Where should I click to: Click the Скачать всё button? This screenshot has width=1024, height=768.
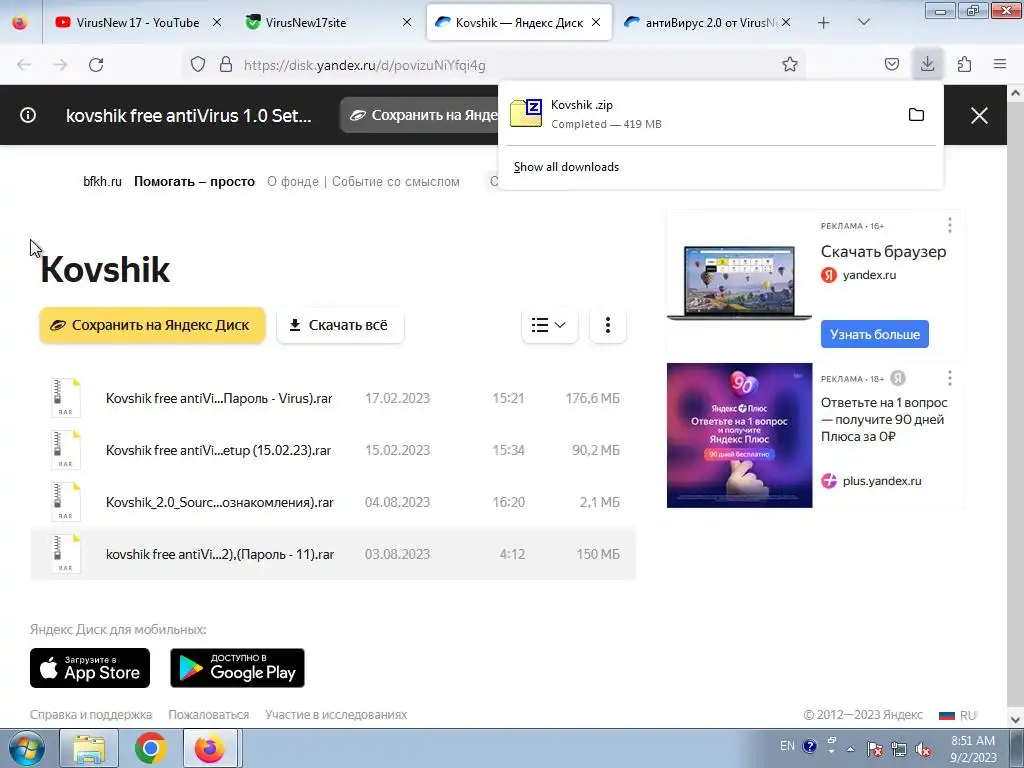coord(340,325)
